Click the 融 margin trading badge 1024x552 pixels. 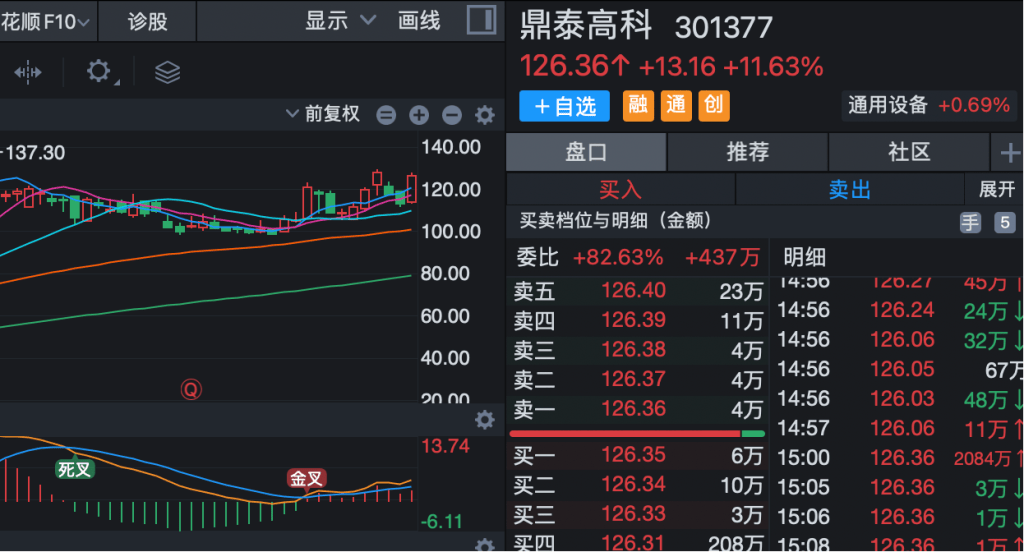[x=638, y=105]
